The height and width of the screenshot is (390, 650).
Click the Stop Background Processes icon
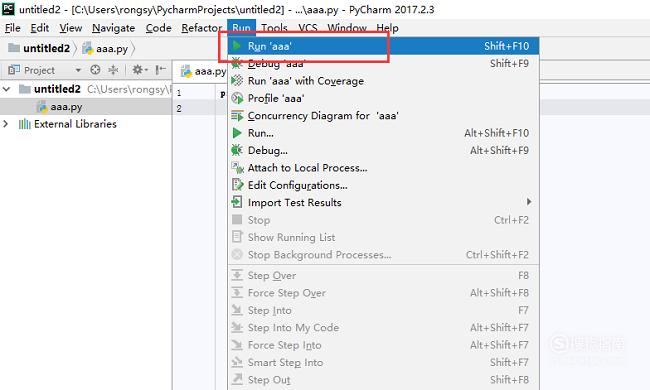pyautogui.click(x=237, y=254)
